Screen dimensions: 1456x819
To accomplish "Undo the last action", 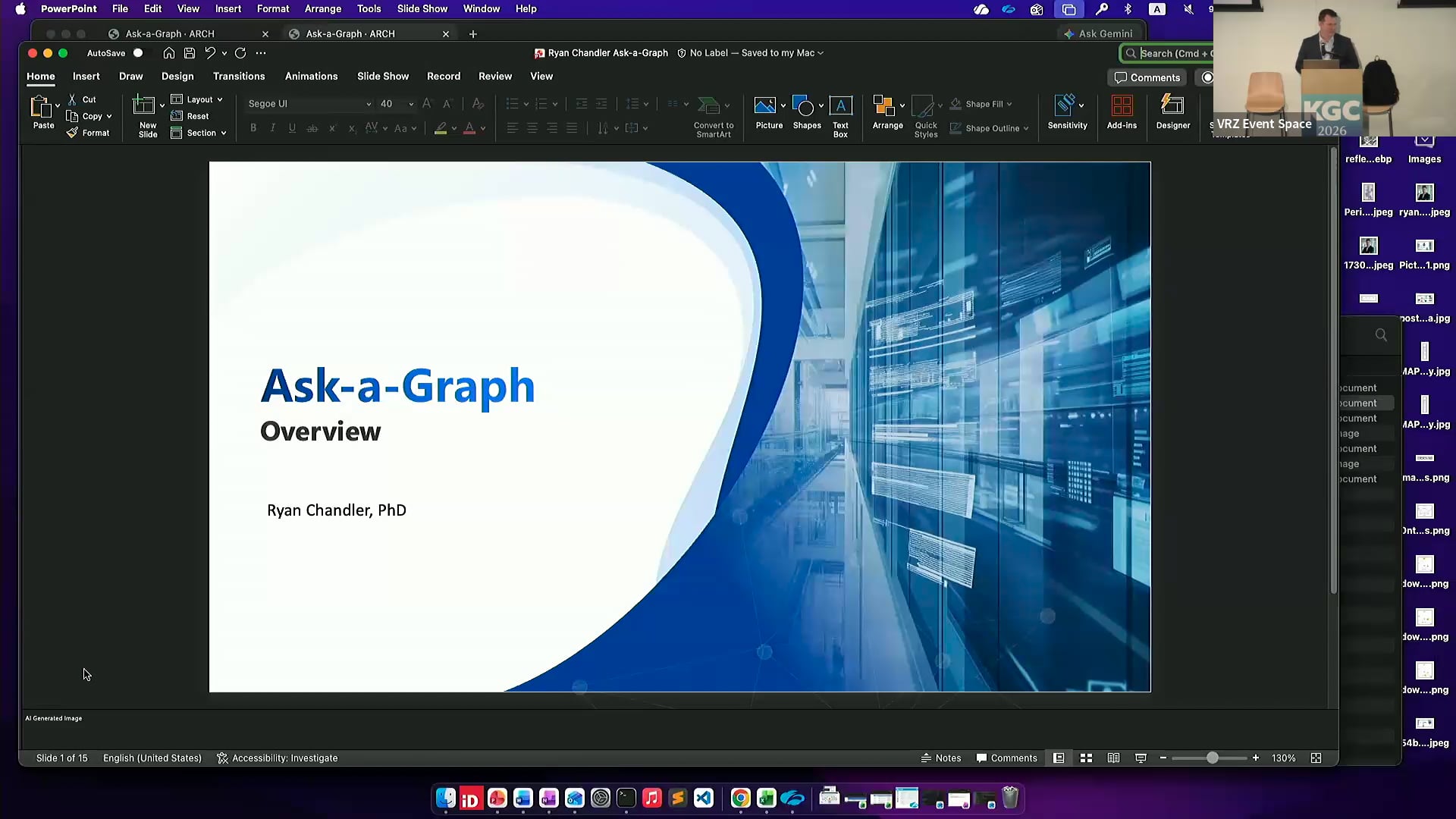I will [x=210, y=53].
